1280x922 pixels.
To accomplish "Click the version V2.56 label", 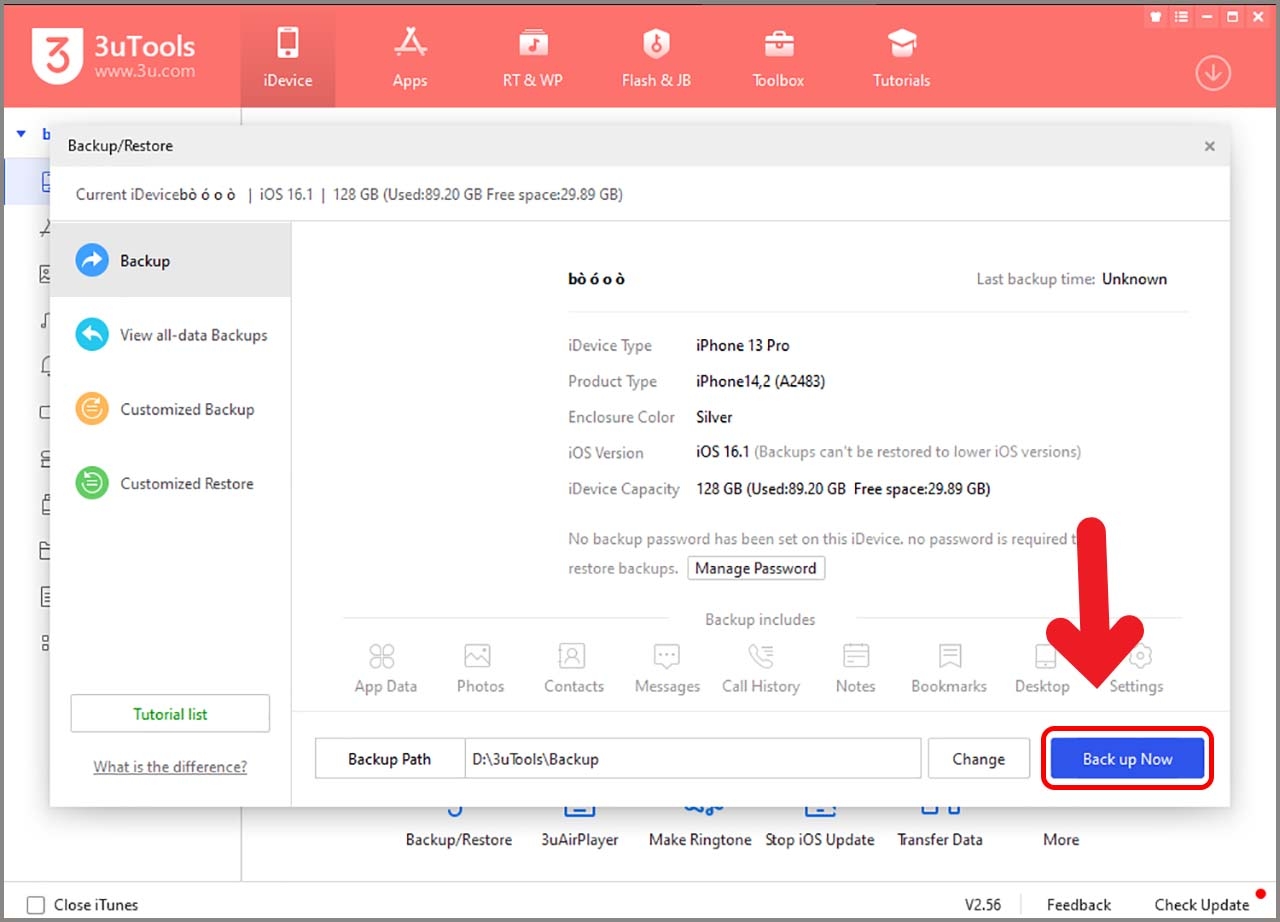I will pos(984,905).
